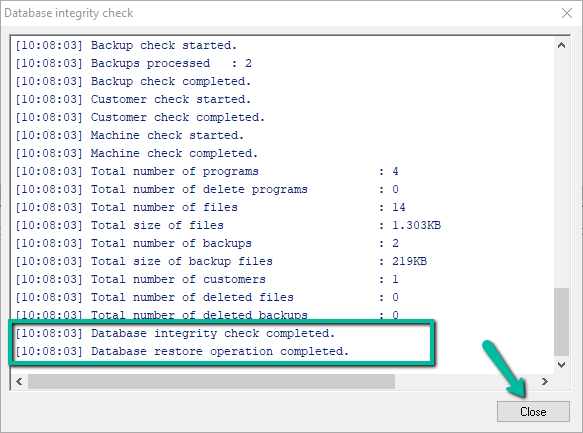Image resolution: width=583 pixels, height=433 pixels.
Task: Select the 'Total number of programs' line
Action: [x=207, y=171]
